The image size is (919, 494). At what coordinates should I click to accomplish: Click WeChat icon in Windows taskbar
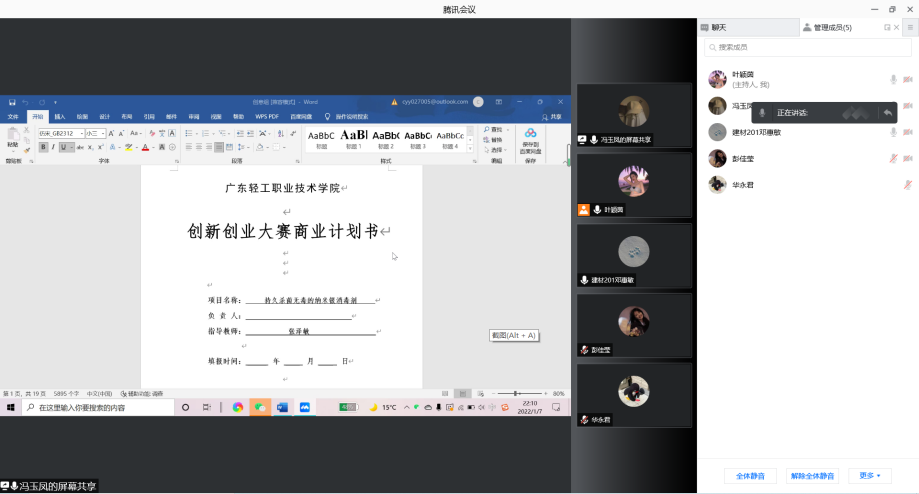(259, 407)
